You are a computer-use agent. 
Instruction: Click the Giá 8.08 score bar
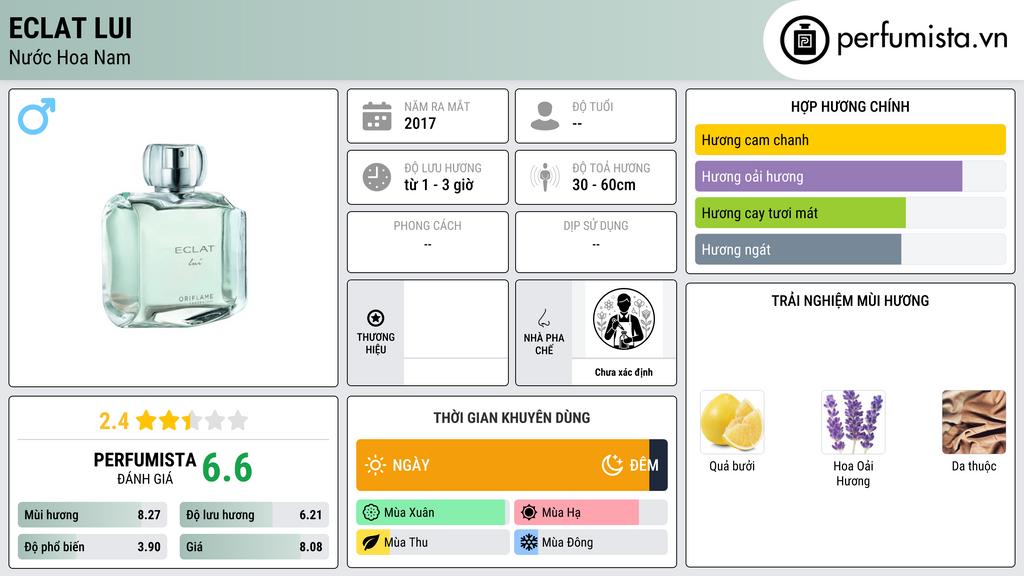coord(254,547)
